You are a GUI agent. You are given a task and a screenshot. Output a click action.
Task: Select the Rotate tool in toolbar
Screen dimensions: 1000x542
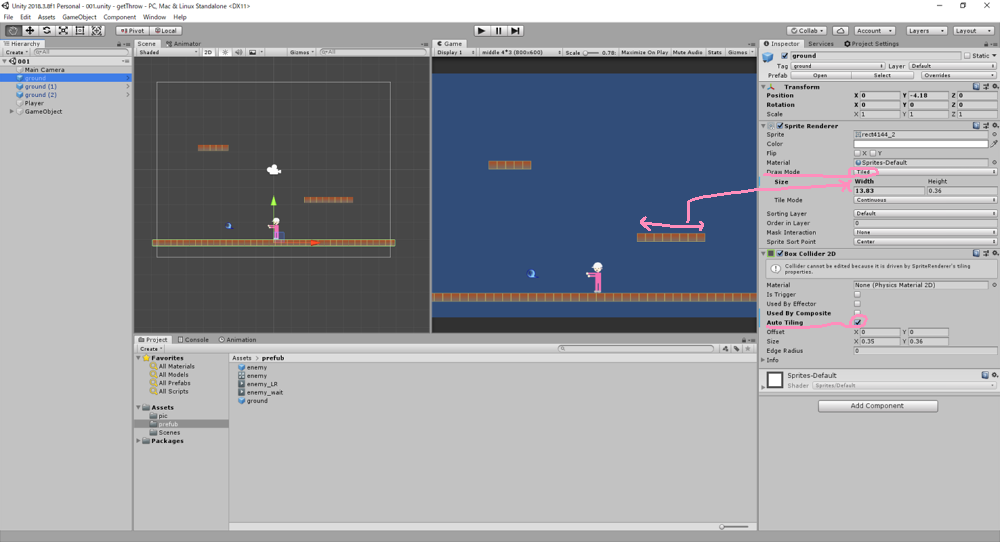point(47,31)
